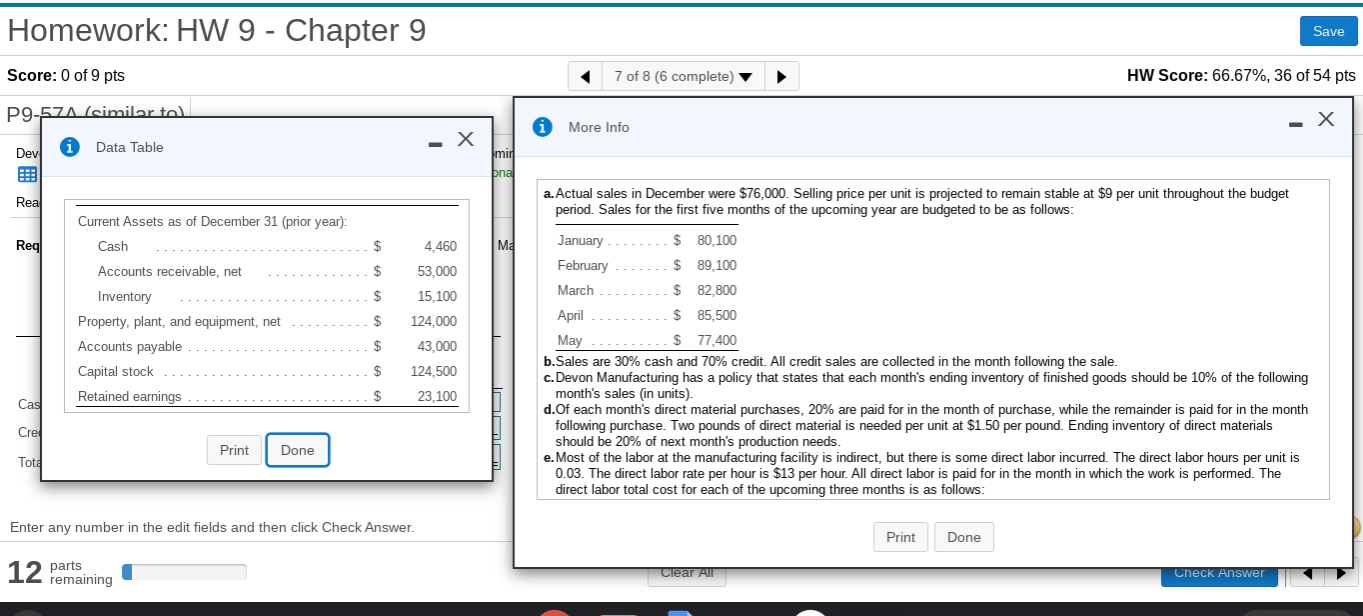Minimize the Data Table dialog
This screenshot has width=1363, height=616.
click(x=435, y=145)
